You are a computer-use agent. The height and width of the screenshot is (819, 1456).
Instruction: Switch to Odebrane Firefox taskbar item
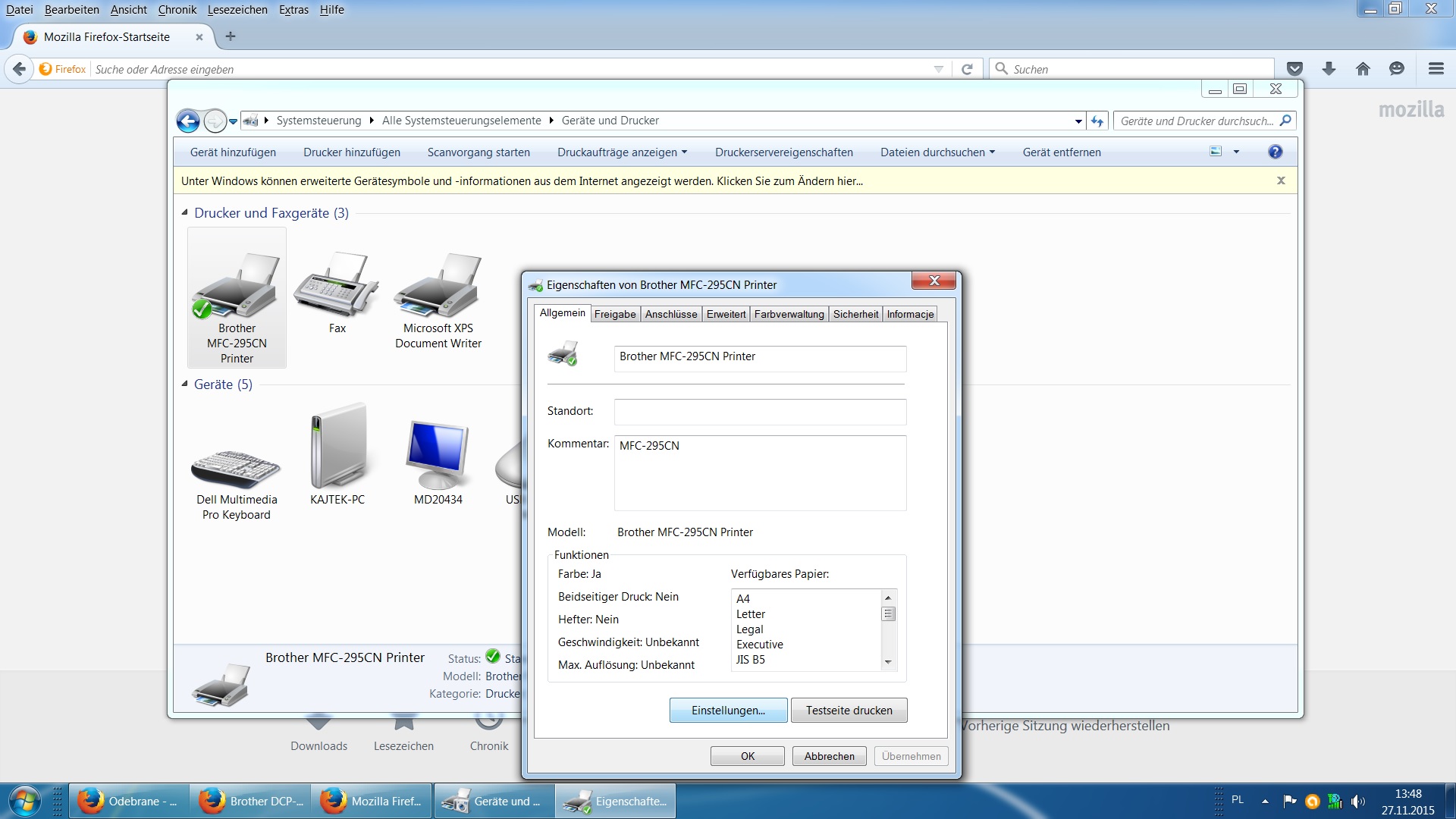coord(129,802)
